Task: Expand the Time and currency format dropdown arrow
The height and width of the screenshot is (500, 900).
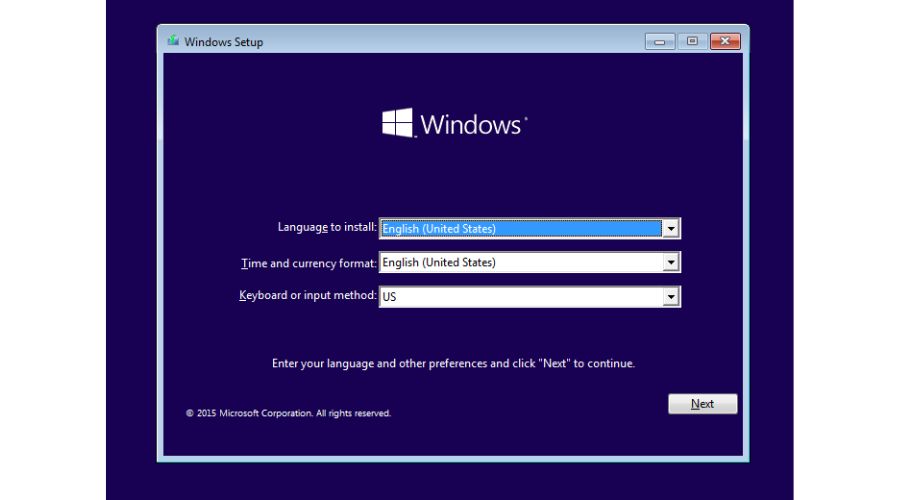Action: coord(670,262)
